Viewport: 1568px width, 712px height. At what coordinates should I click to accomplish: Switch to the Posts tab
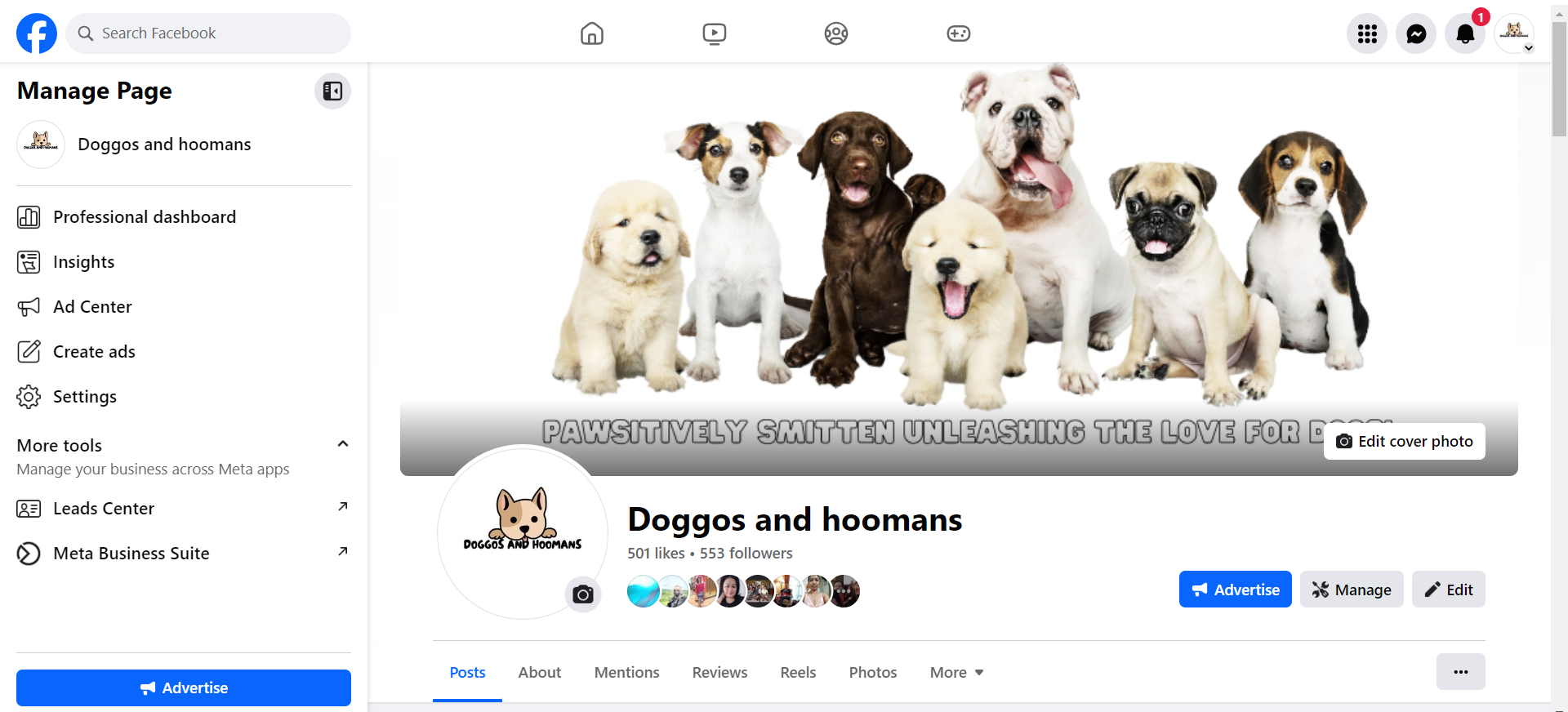[x=467, y=673]
